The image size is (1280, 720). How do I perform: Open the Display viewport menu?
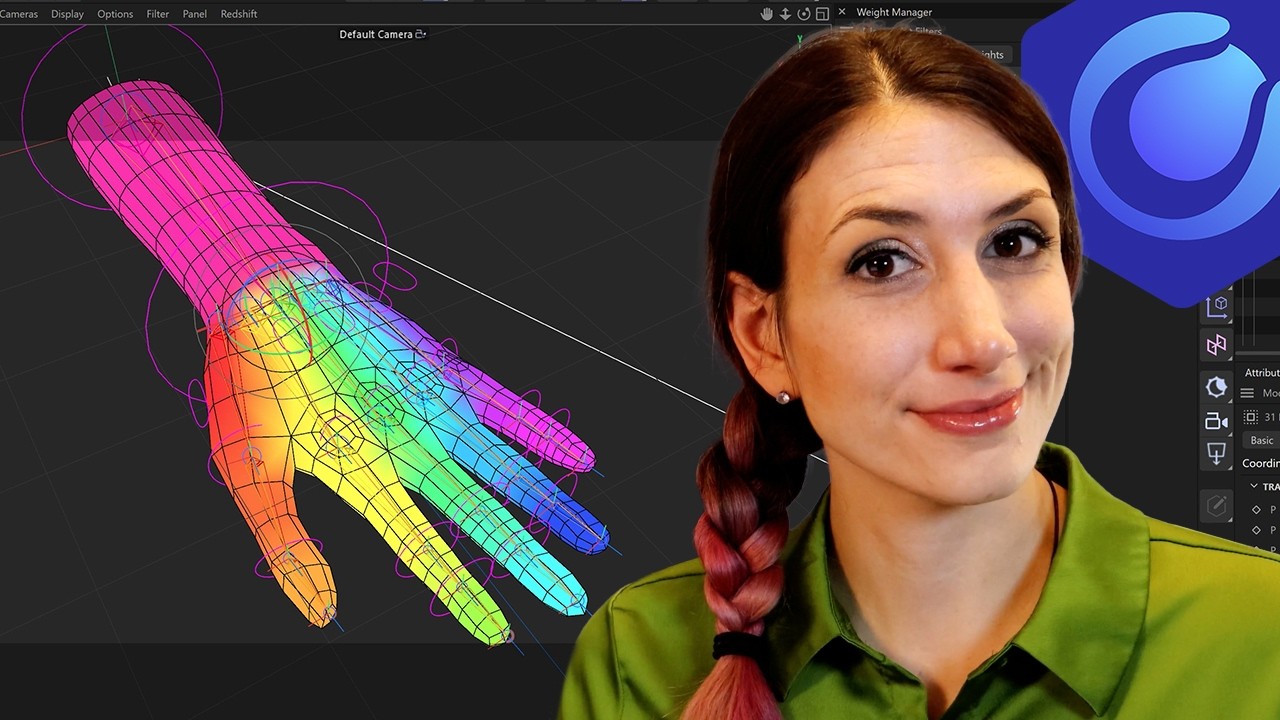(x=68, y=14)
